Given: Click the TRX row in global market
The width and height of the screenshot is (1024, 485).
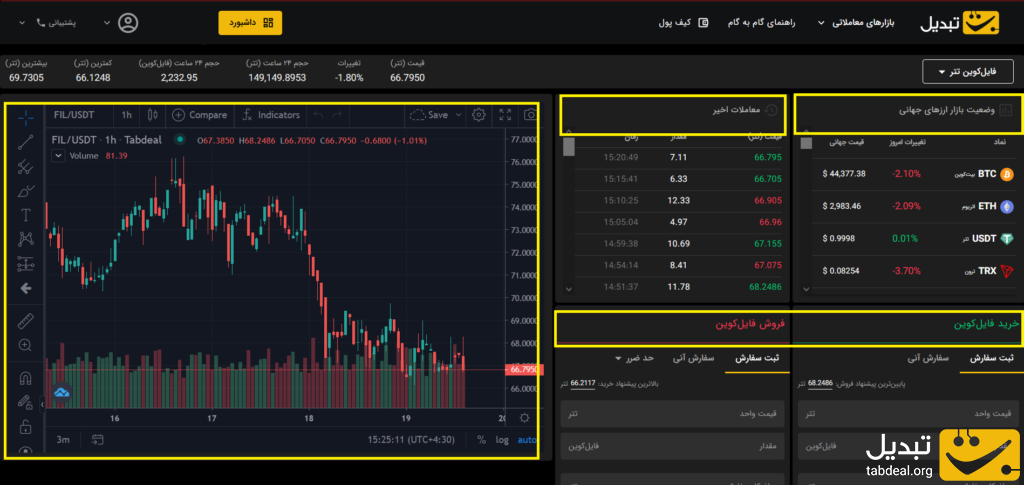Looking at the screenshot, I should (914, 270).
